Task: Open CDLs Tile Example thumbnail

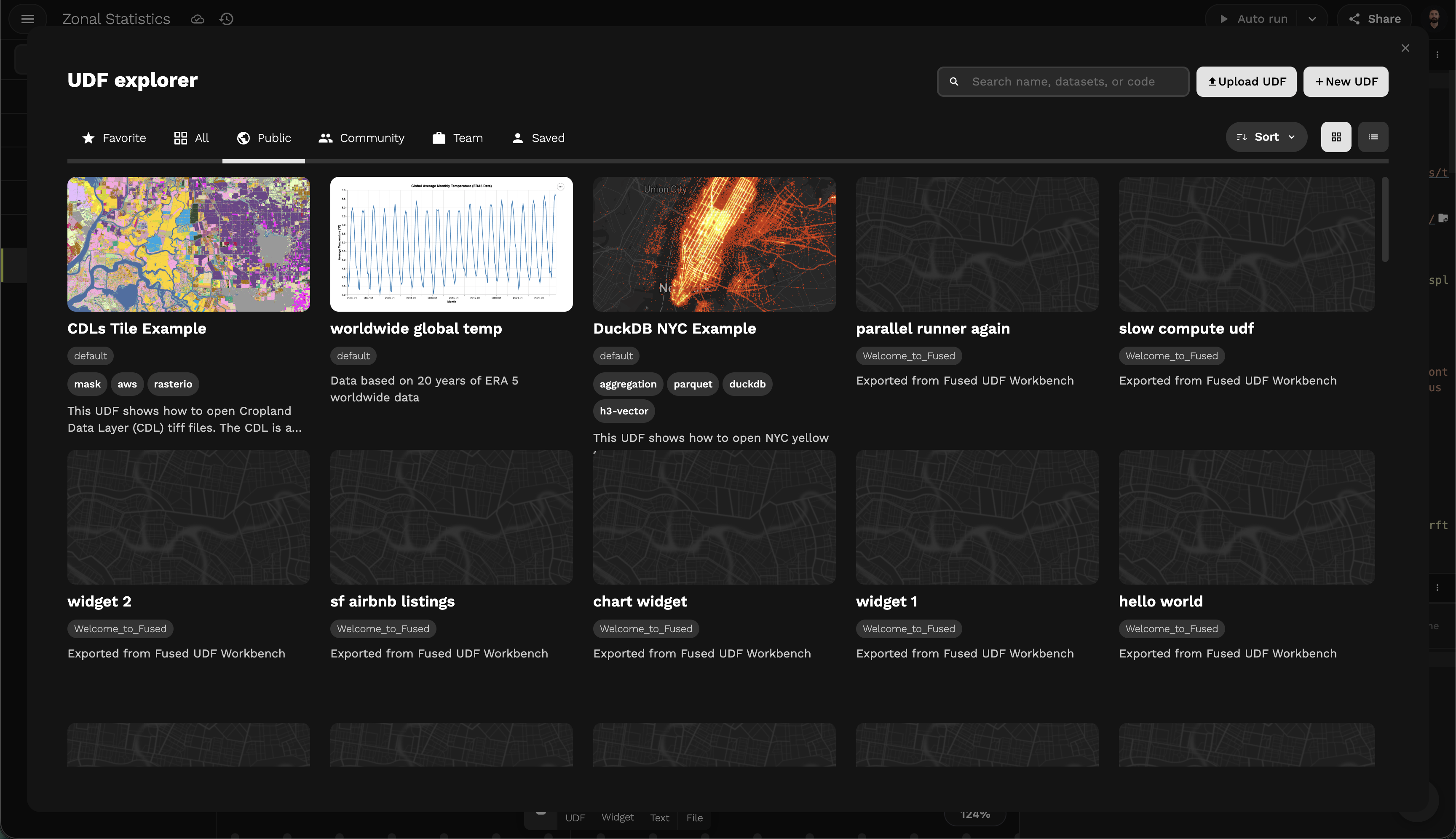Action: tap(188, 244)
